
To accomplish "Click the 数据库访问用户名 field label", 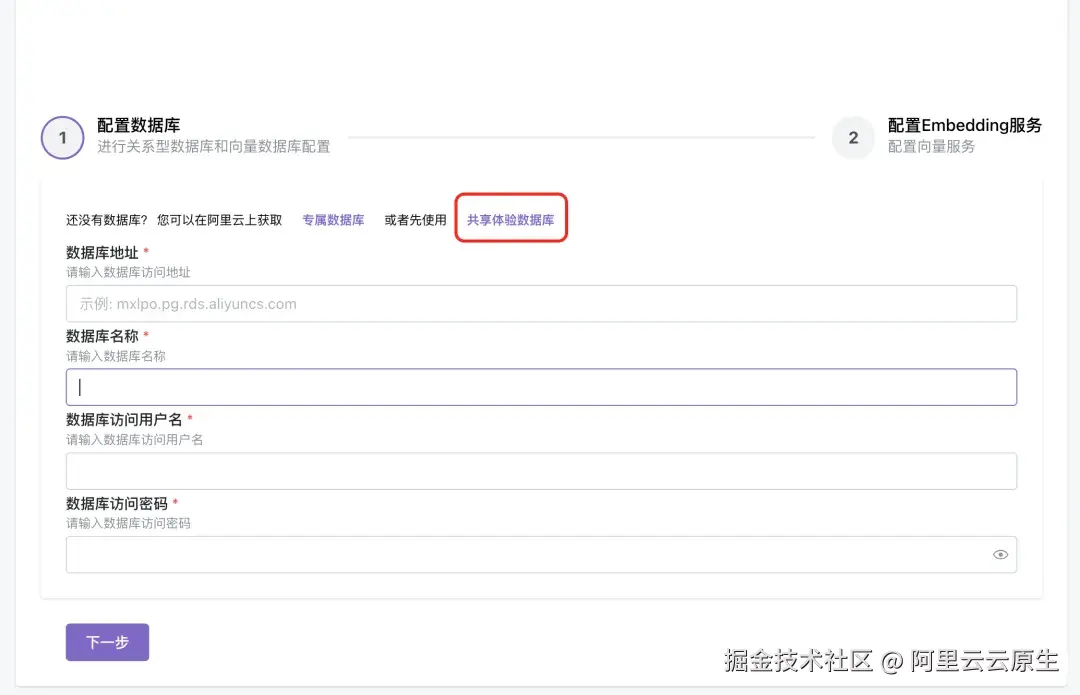I will (x=124, y=419).
